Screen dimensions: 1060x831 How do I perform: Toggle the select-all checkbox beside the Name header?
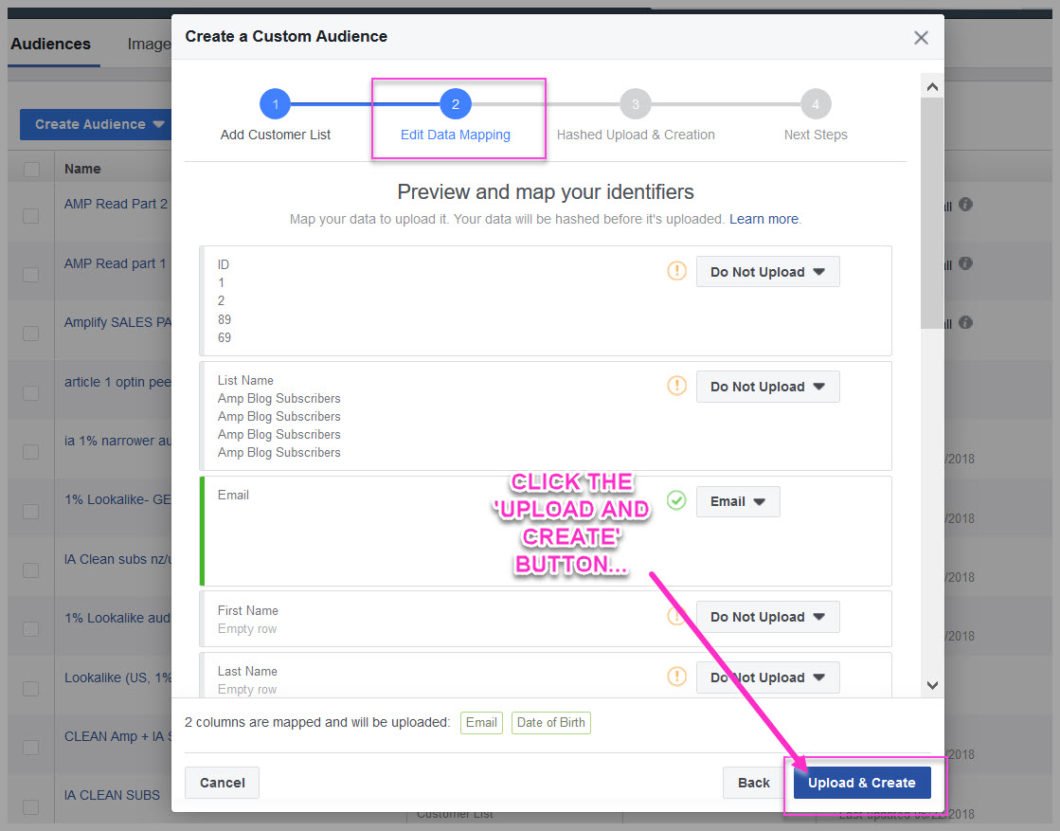[x=31, y=169]
